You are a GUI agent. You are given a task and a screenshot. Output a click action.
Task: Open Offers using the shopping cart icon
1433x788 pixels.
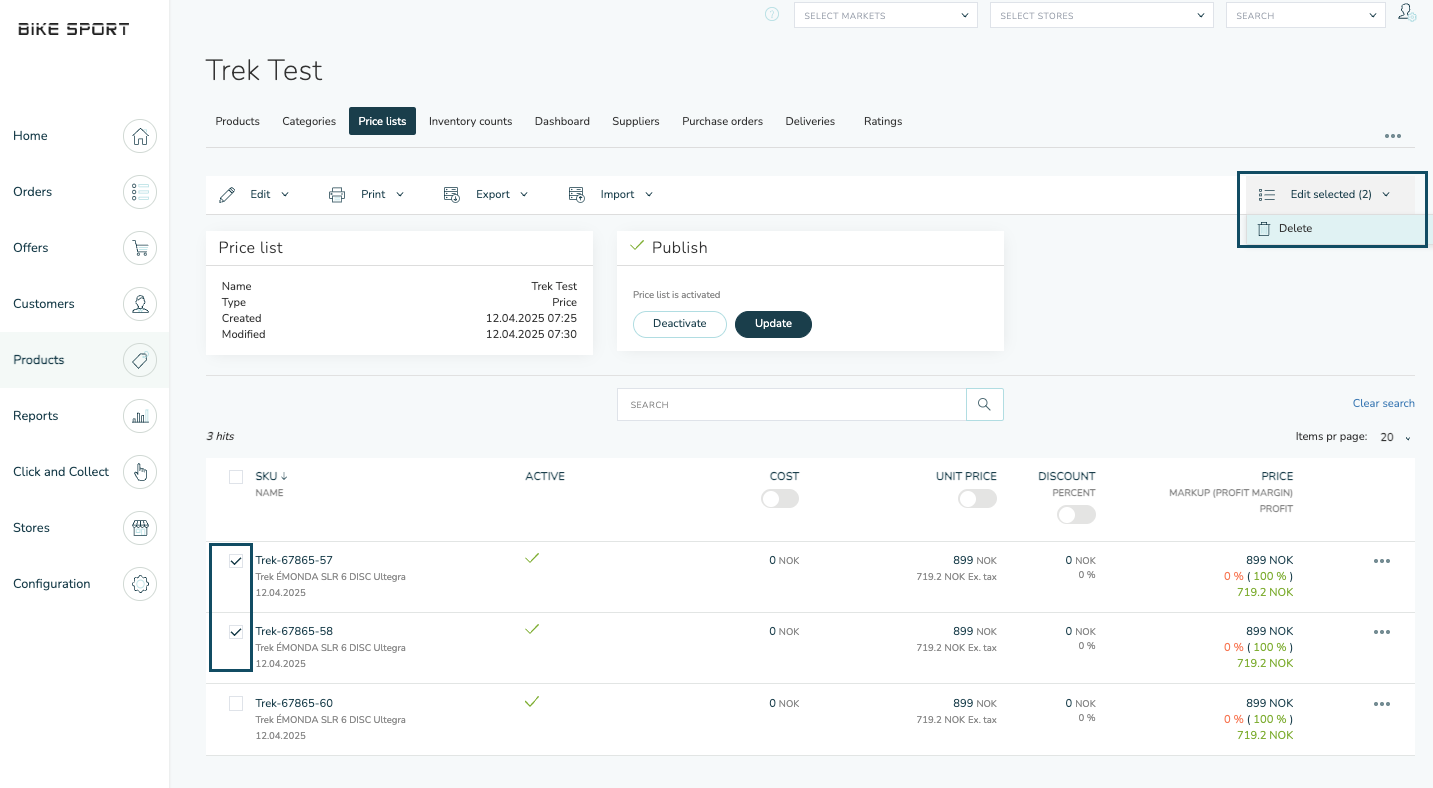(140, 248)
